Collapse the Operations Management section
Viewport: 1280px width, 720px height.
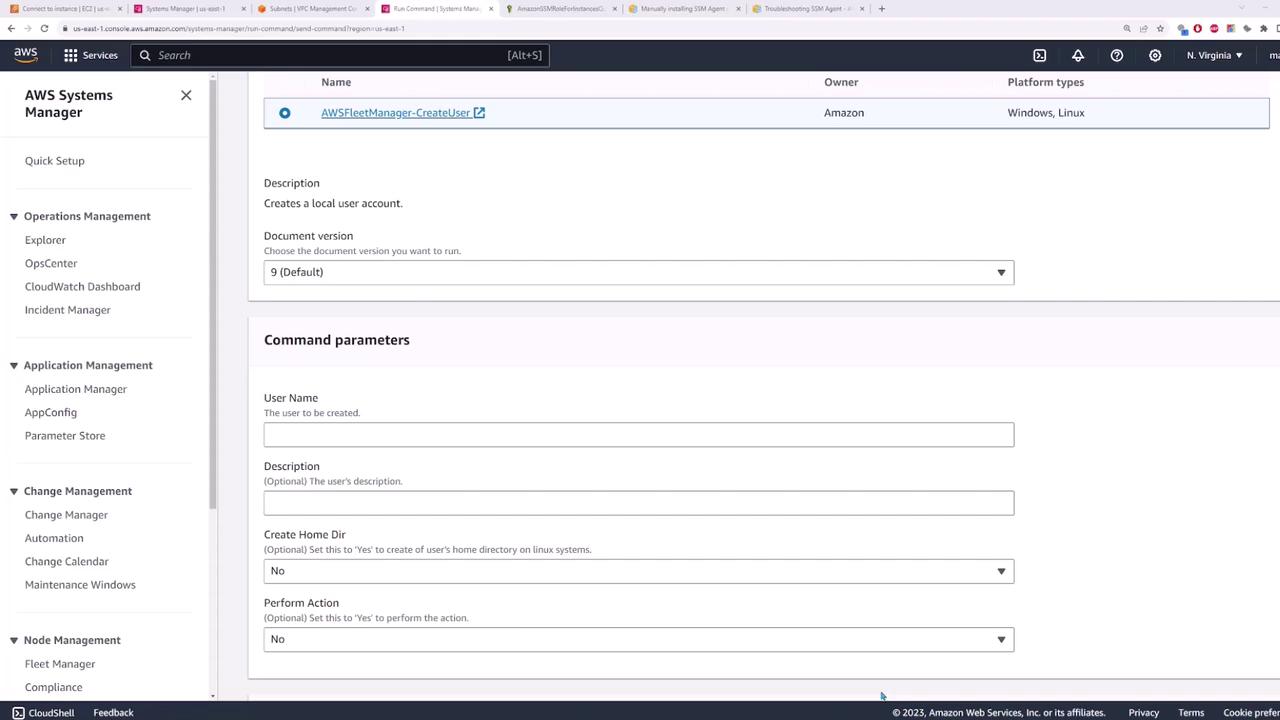coord(14,216)
